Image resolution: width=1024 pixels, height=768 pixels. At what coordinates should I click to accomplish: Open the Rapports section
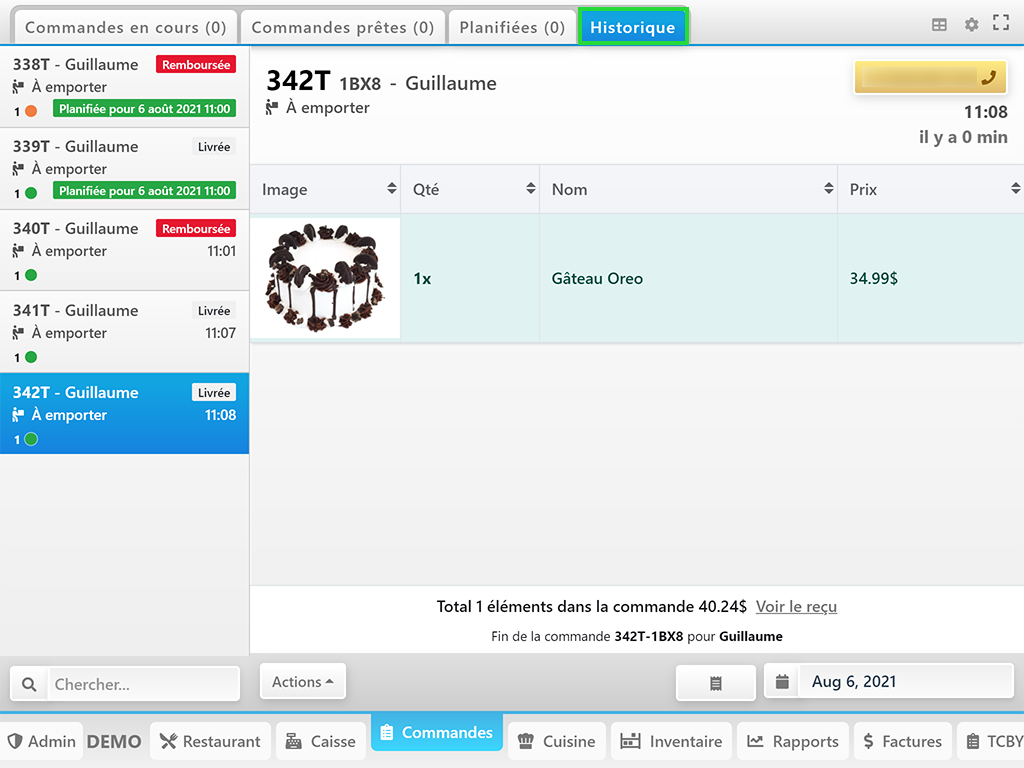pos(793,741)
